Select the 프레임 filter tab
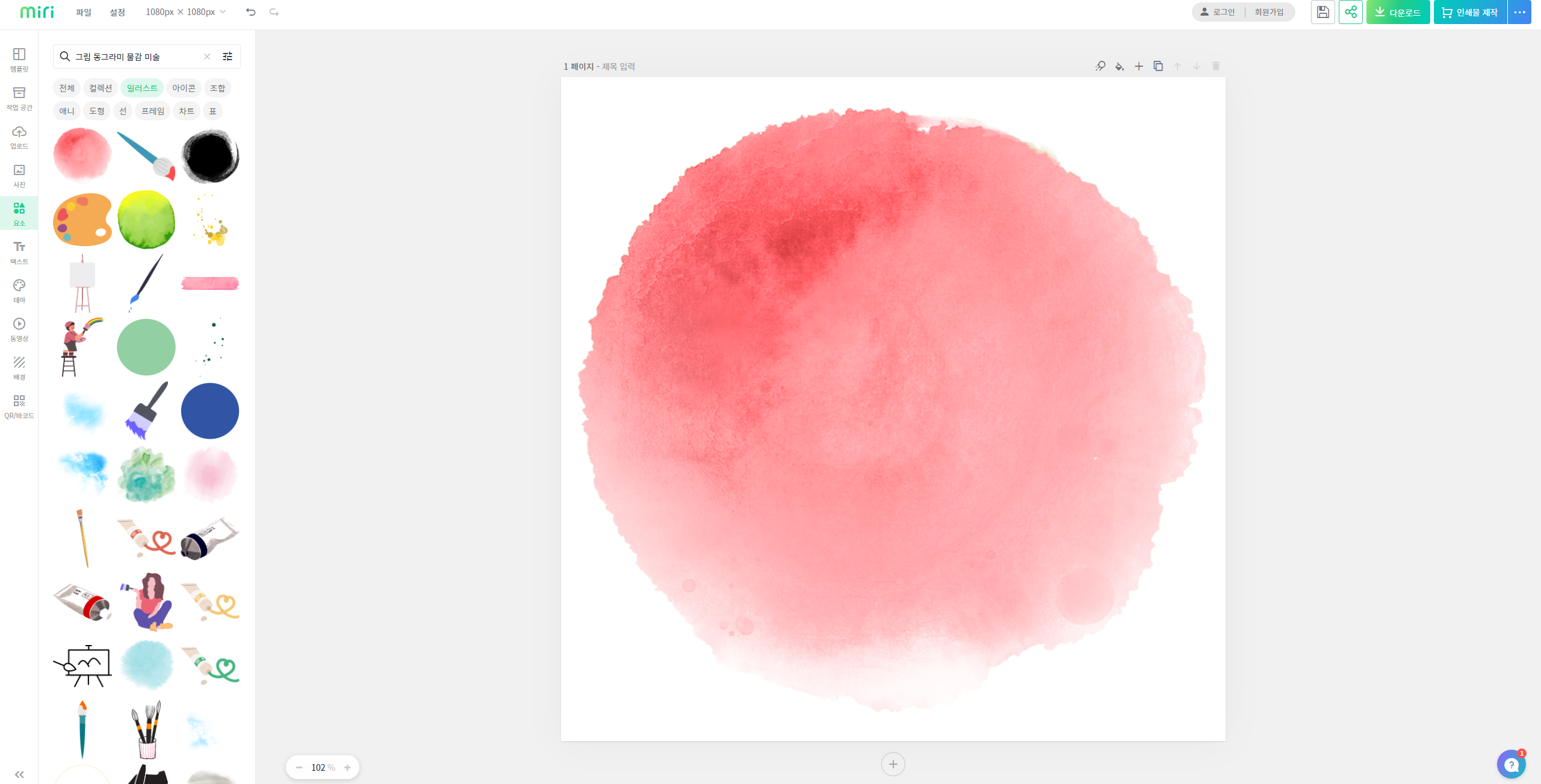The height and width of the screenshot is (784, 1541). 153,111
